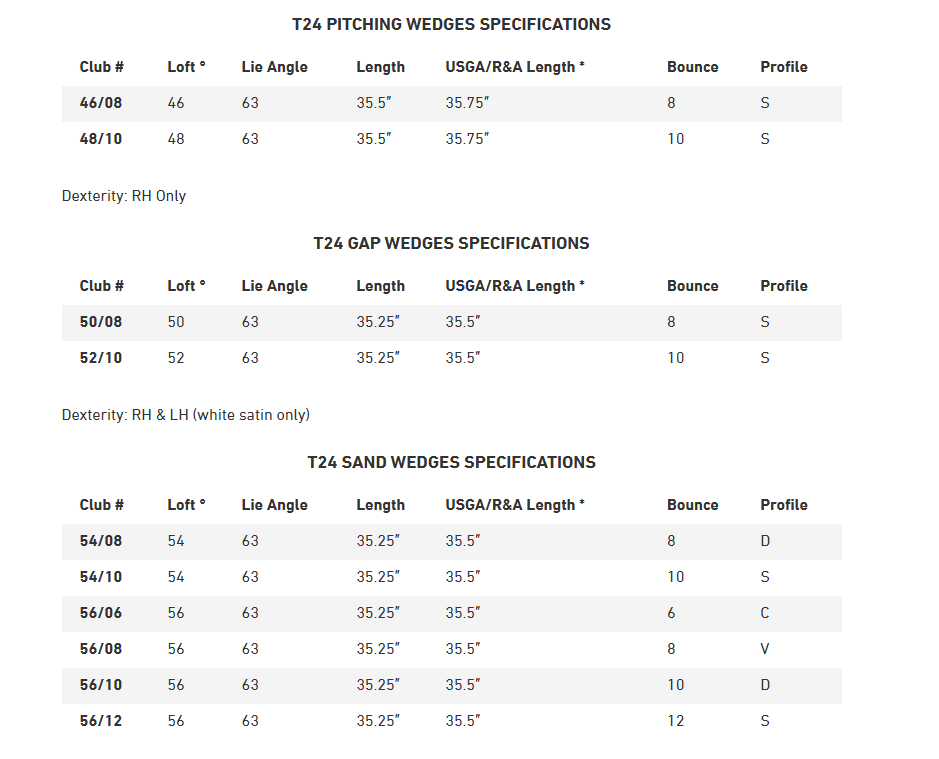
Task: Click the profile value C in 56/06 row
Action: (765, 613)
